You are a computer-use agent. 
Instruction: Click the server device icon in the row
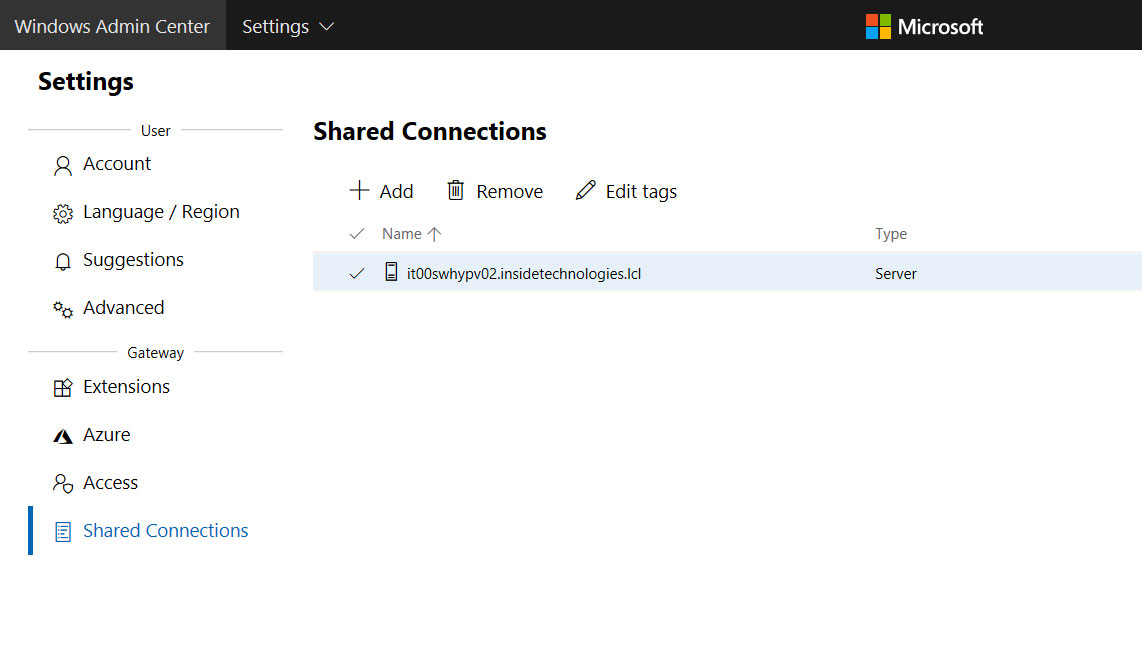(x=391, y=272)
